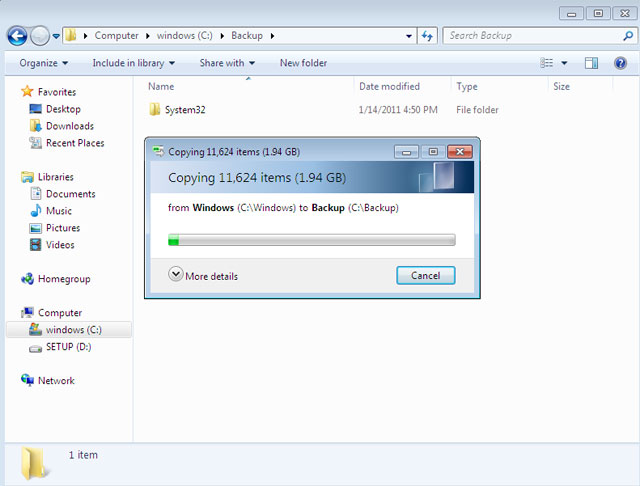
Task: Create a New folder
Action: [x=303, y=63]
